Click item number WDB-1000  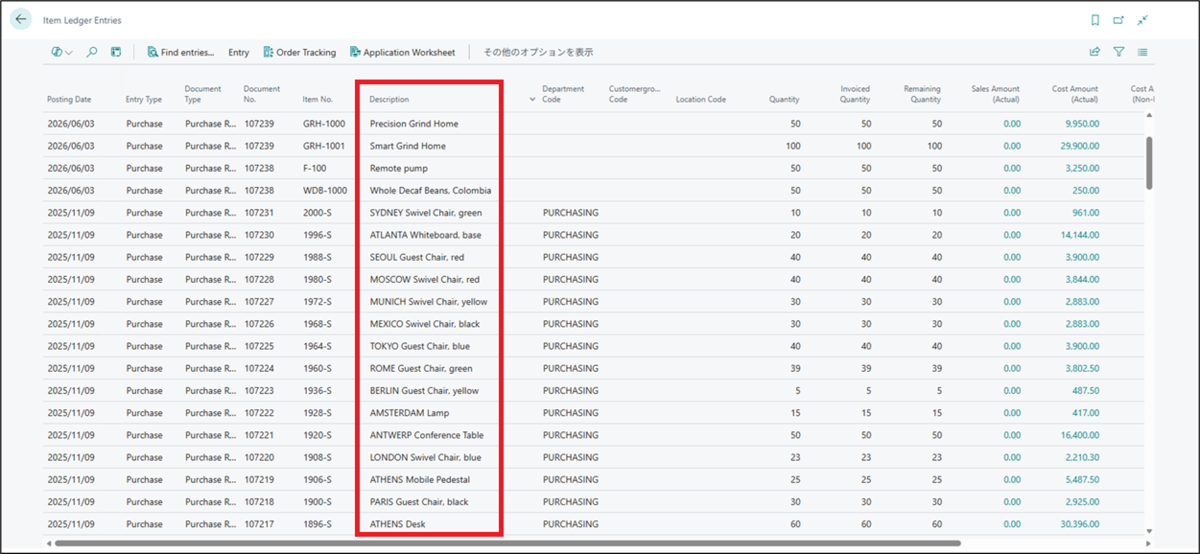click(x=325, y=190)
